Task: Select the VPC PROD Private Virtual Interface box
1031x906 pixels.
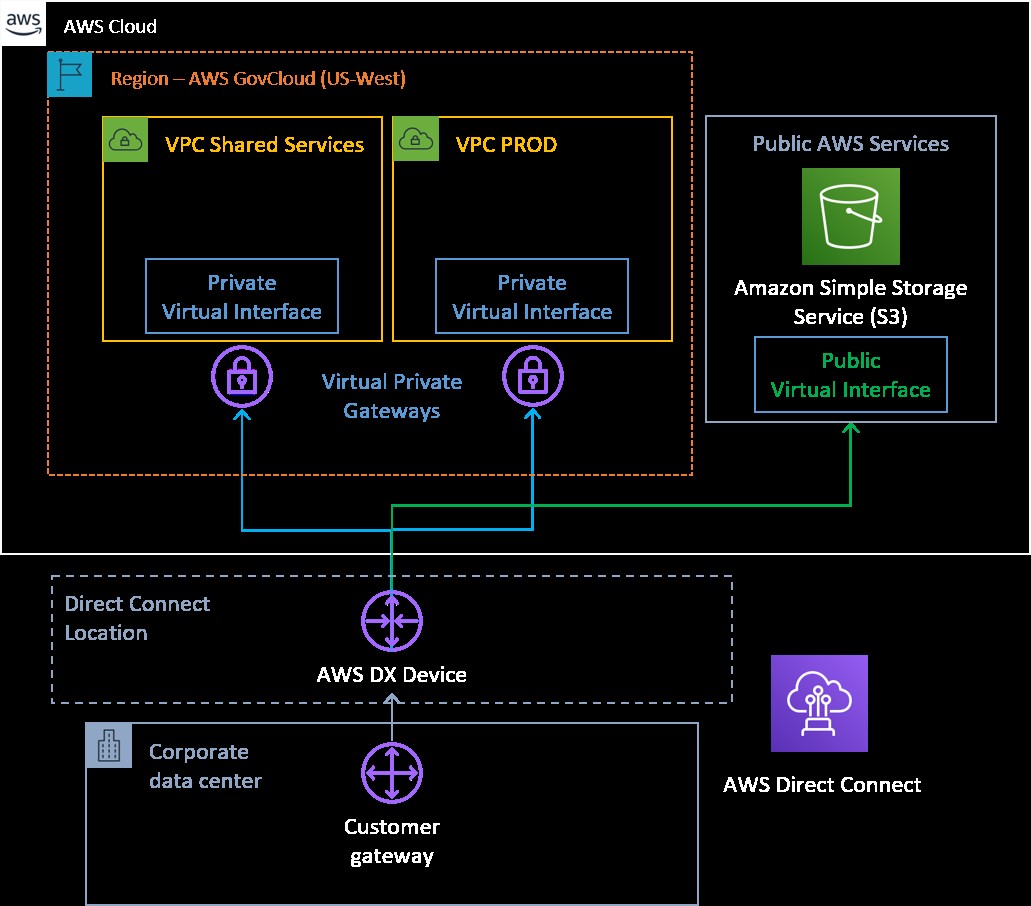Action: pyautogui.click(x=532, y=296)
